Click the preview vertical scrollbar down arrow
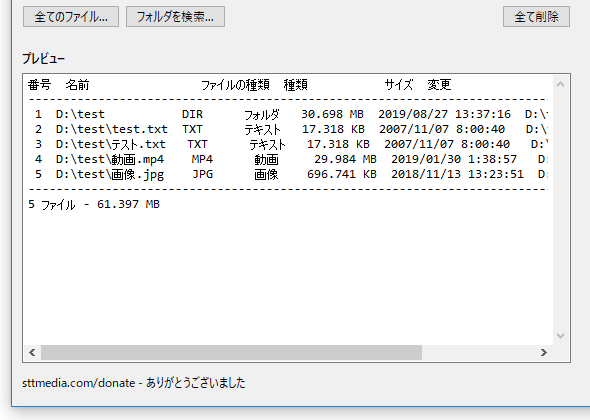Screen dimensions: 590x420 pyautogui.click(x=560, y=336)
